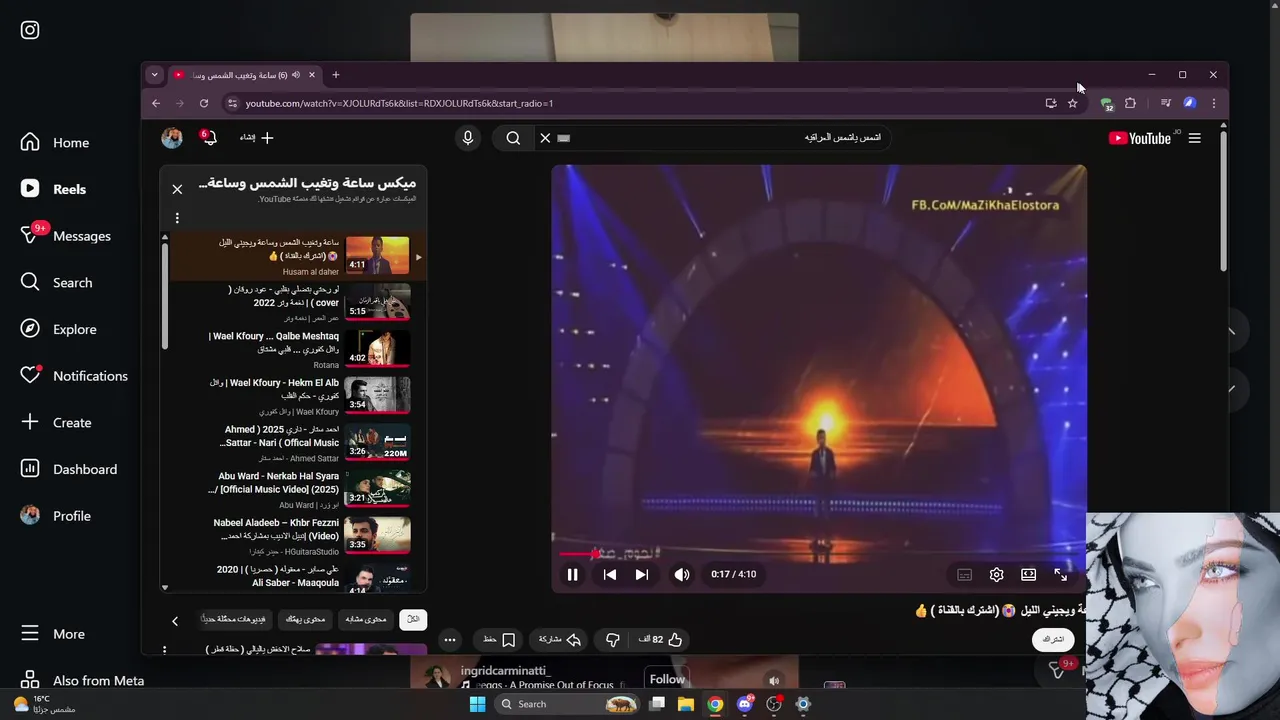
Task: Open Chrome tab search dropdown
Action: point(154,75)
